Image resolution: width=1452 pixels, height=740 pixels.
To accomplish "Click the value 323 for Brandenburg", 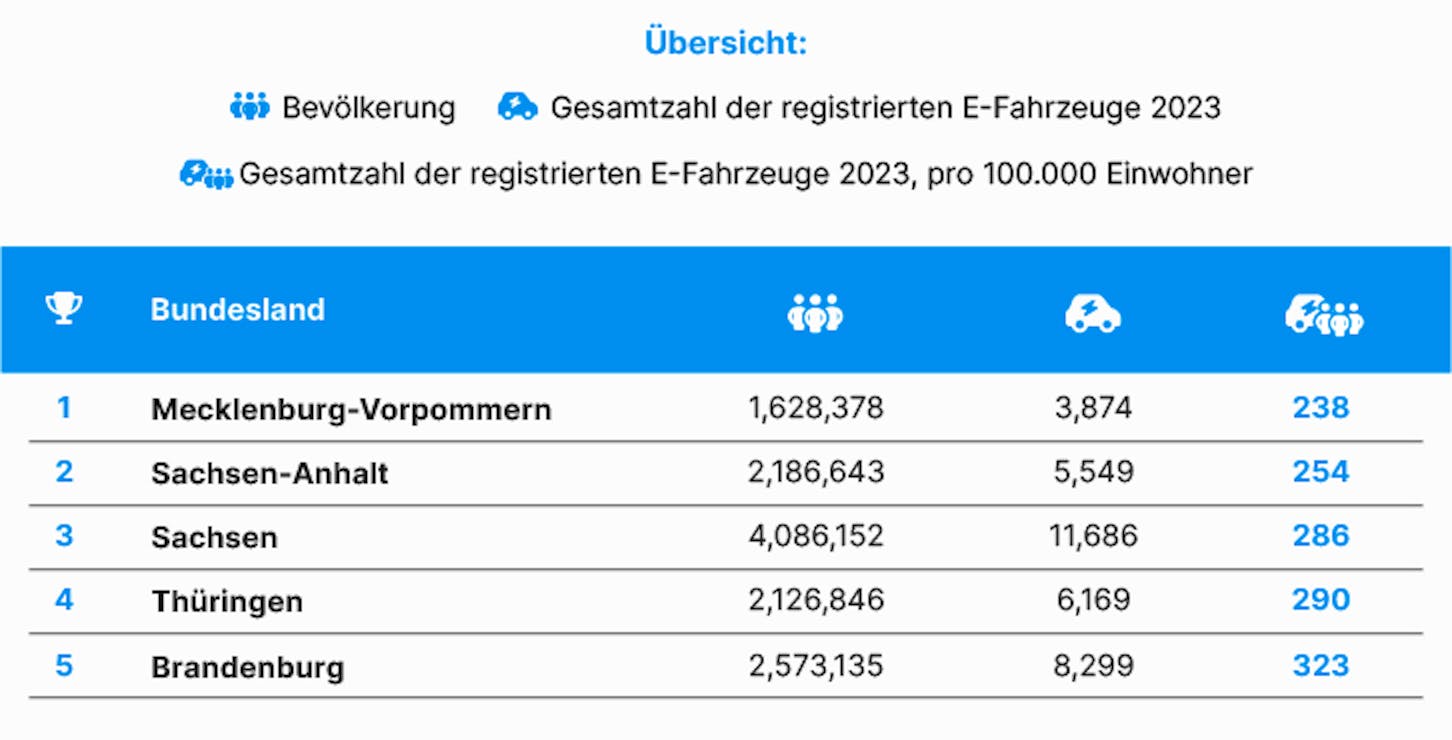I will tap(1321, 665).
